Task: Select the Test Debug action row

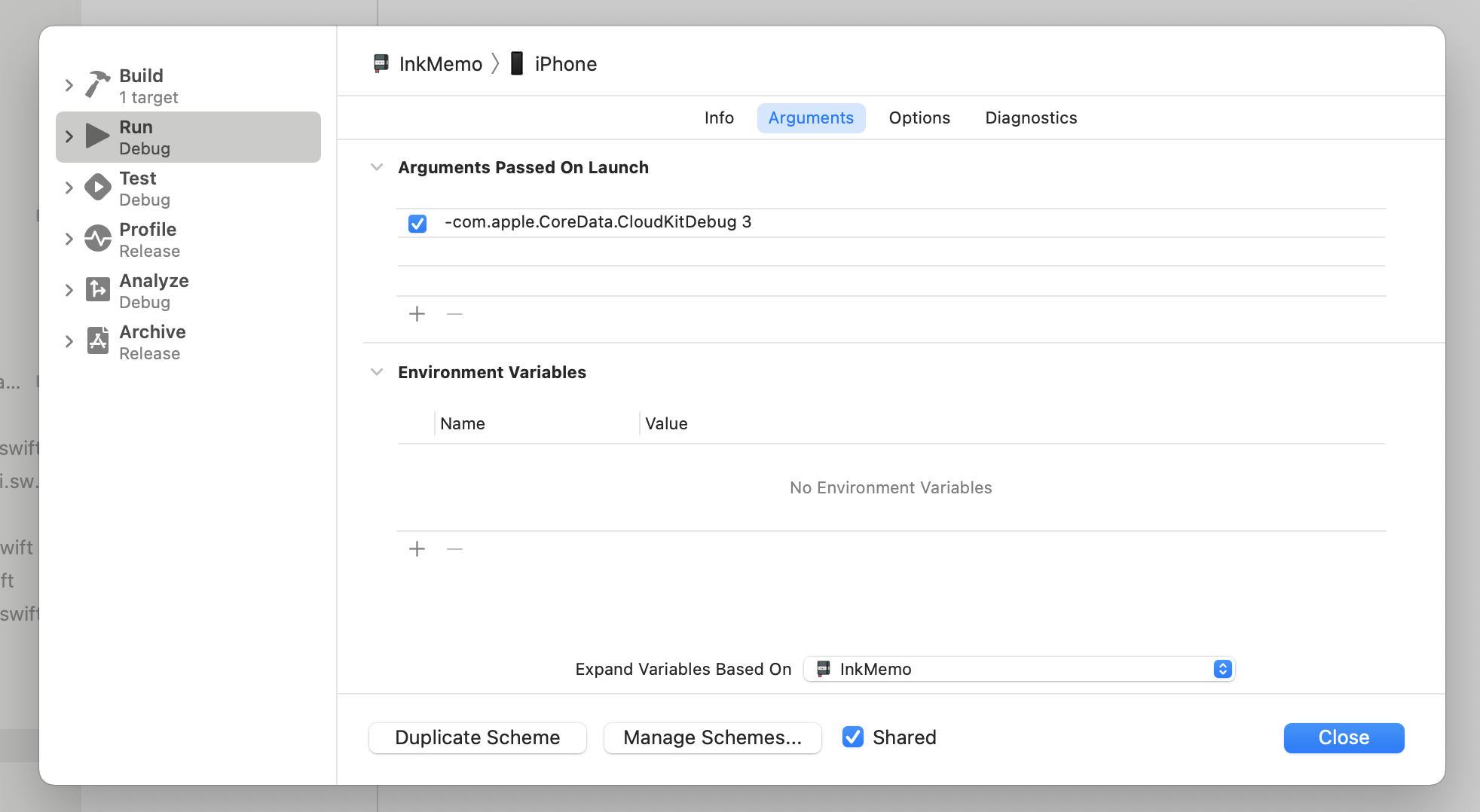Action: 188,188
